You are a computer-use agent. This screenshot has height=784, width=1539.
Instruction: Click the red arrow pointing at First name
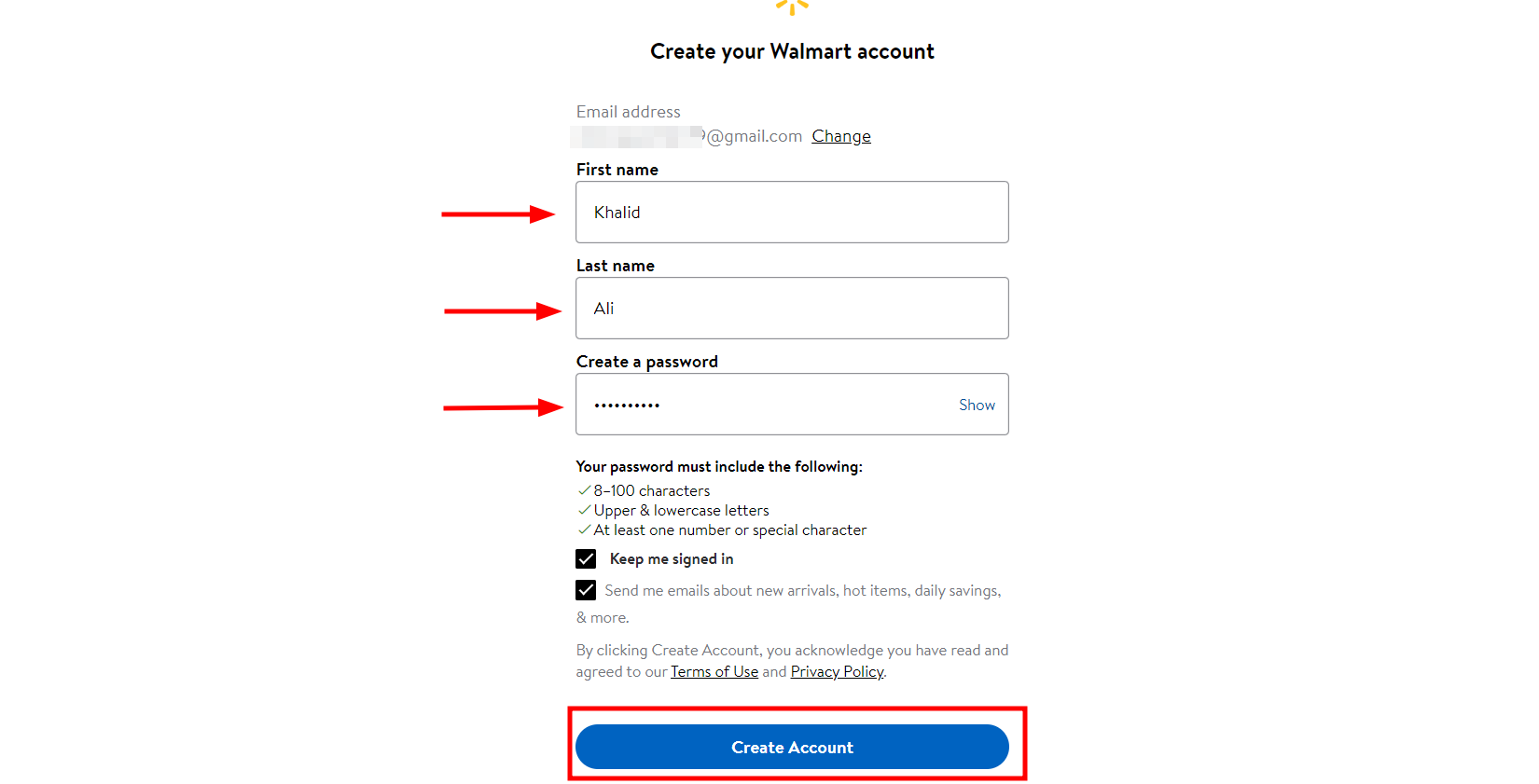pyautogui.click(x=497, y=213)
